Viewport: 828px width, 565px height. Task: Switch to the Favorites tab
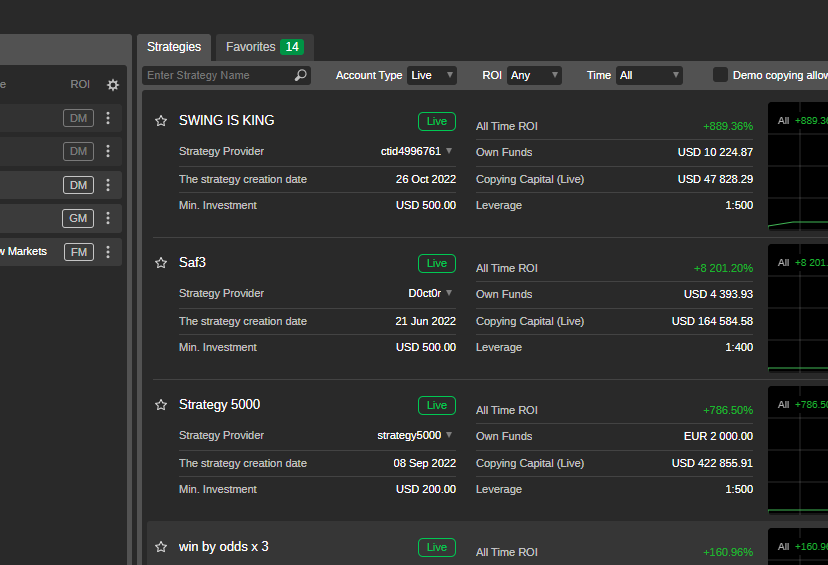pyautogui.click(x=265, y=47)
